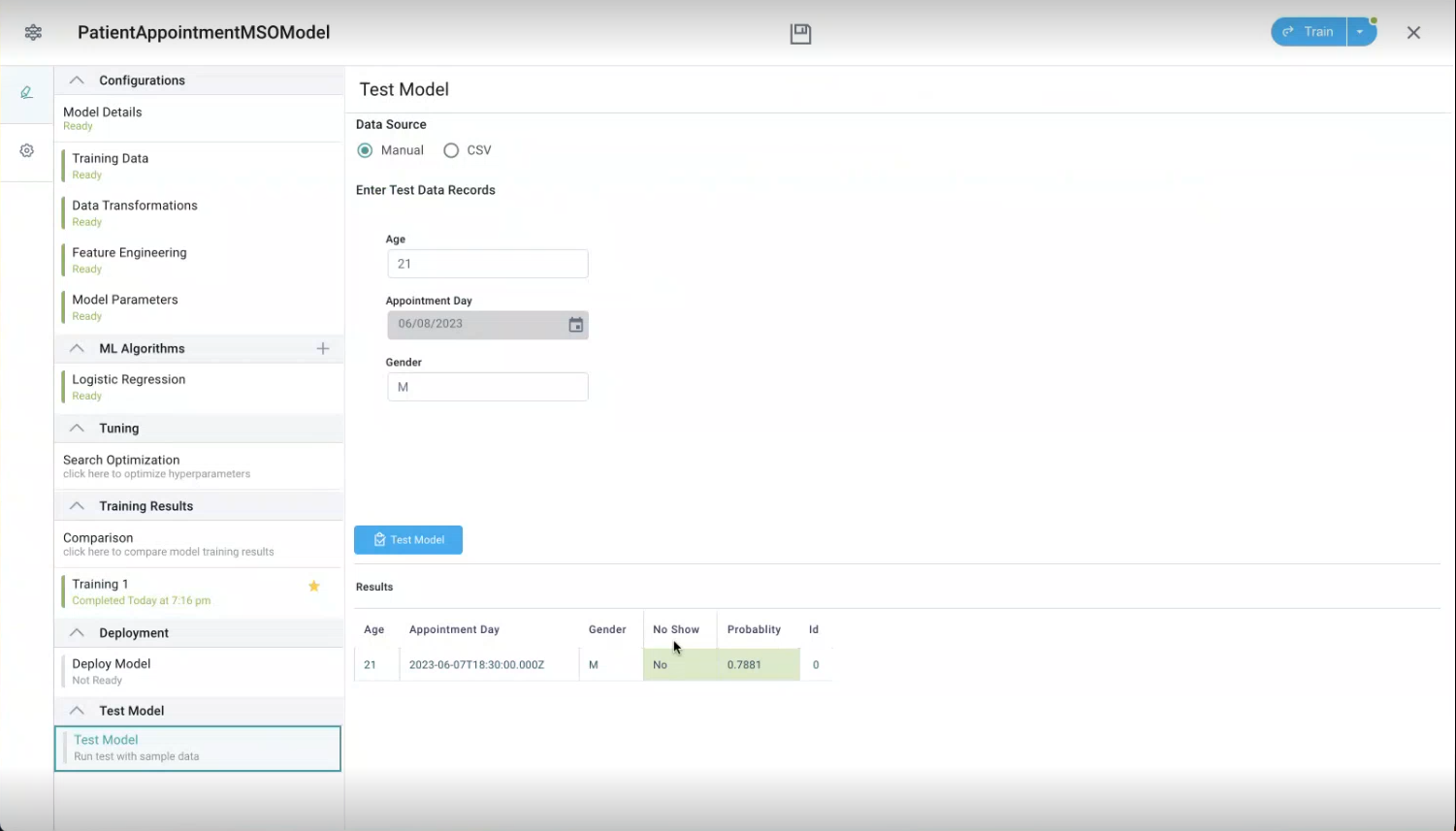
Task: Open the gear settings sidebar icon
Action: coord(27,151)
